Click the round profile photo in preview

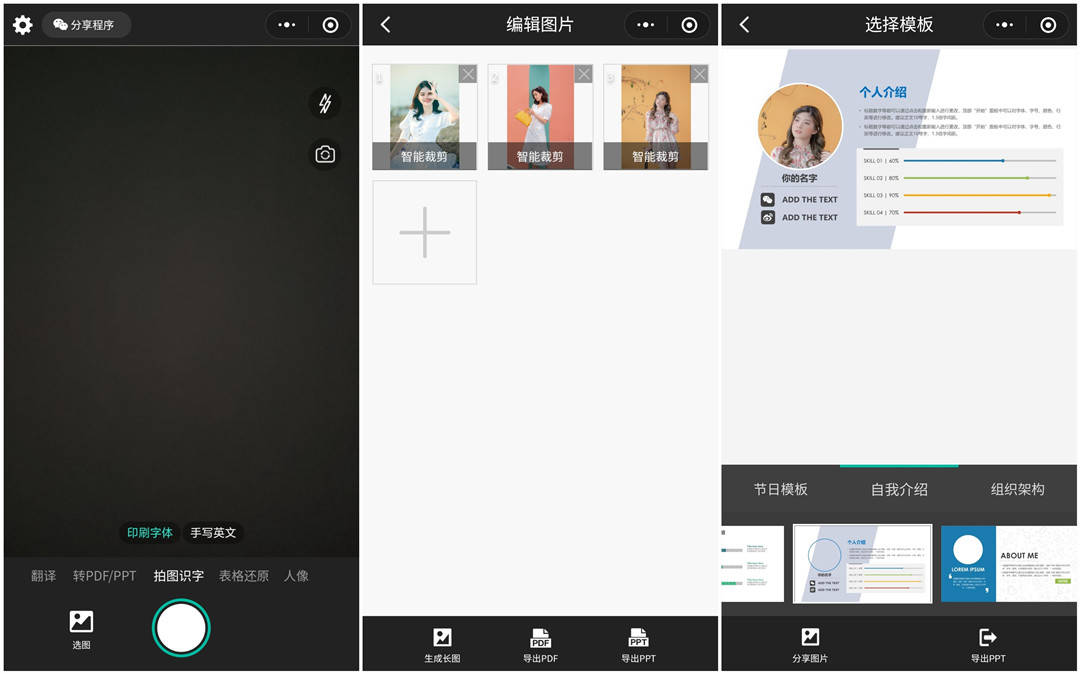(800, 127)
